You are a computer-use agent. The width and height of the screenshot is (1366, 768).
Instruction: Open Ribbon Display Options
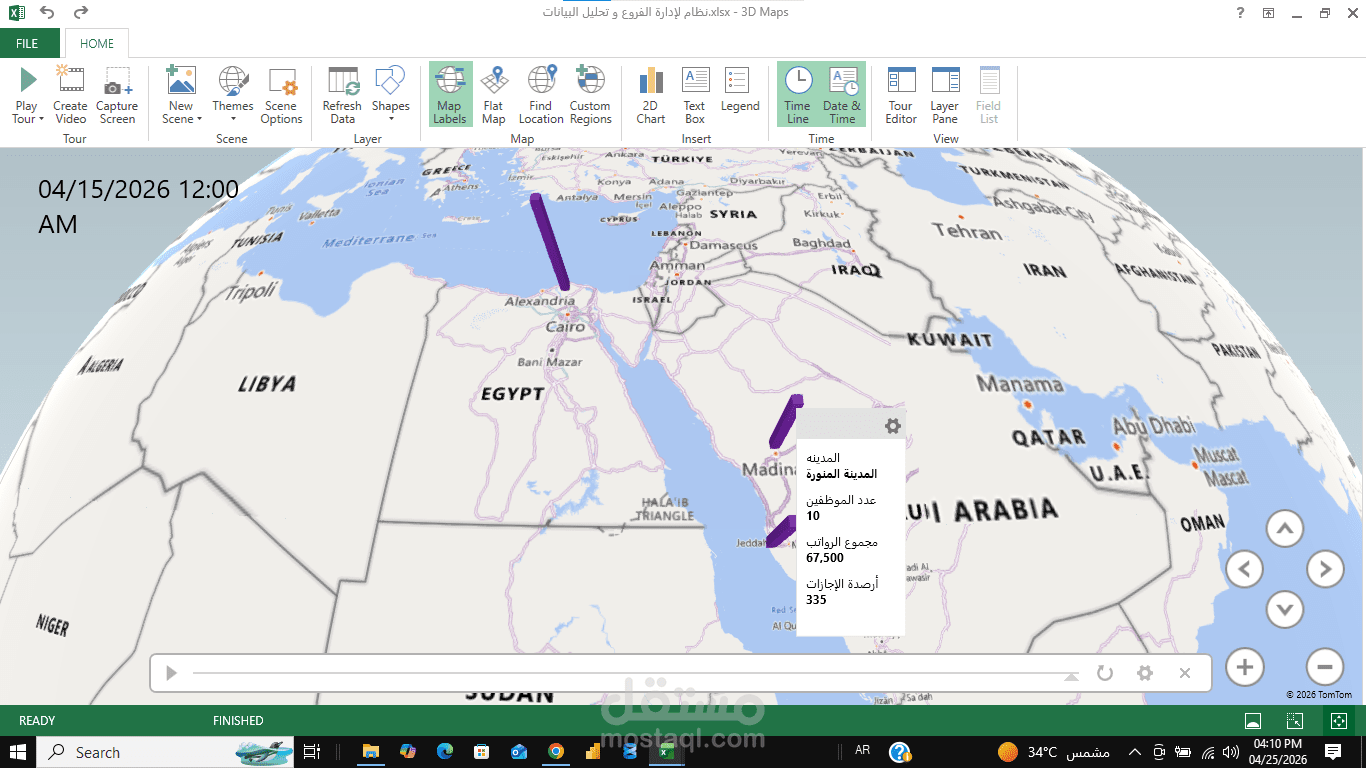[x=1268, y=13]
